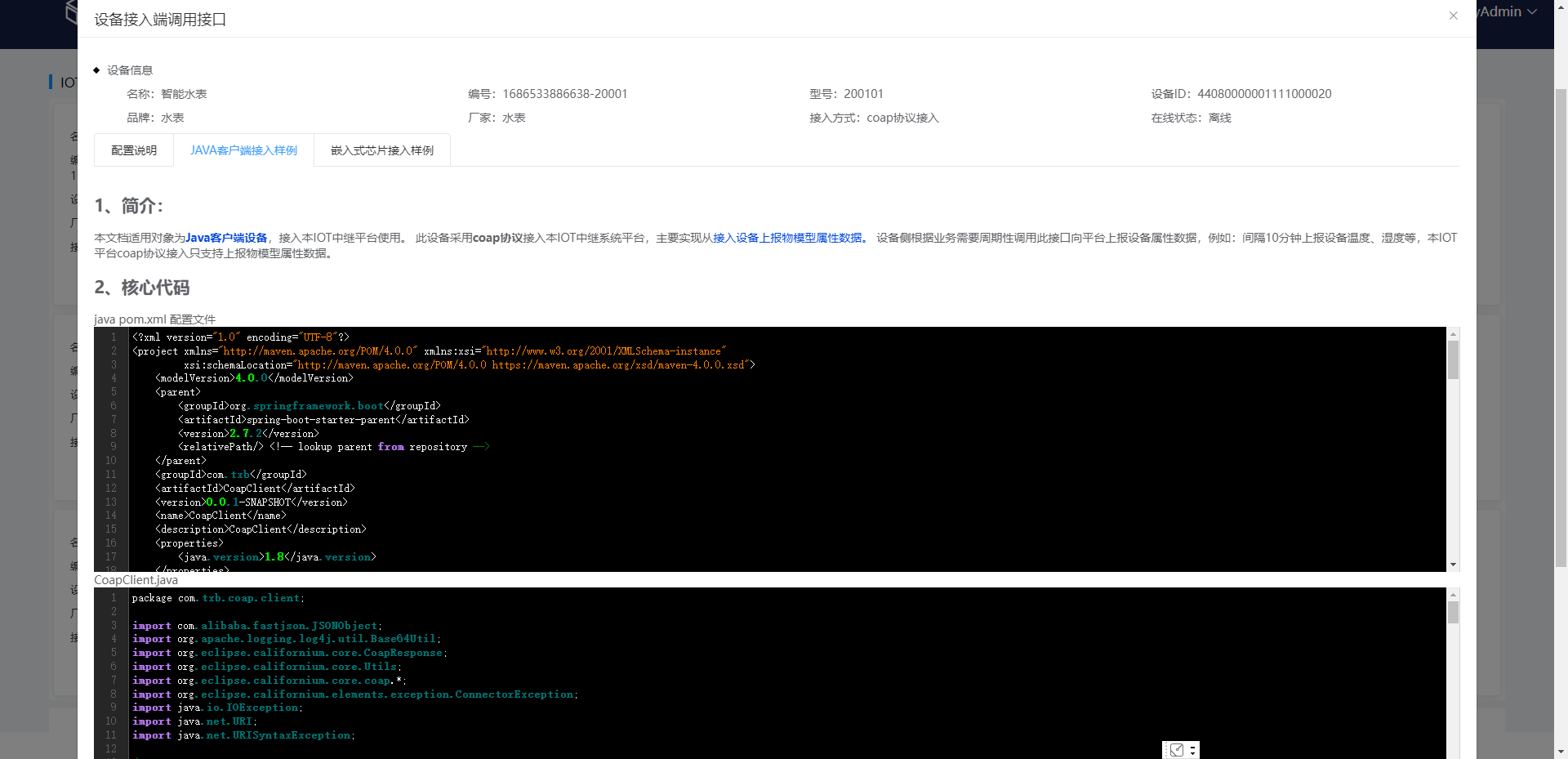
Task: Click the diamond icon beside 设备信息 heading
Action: point(96,70)
